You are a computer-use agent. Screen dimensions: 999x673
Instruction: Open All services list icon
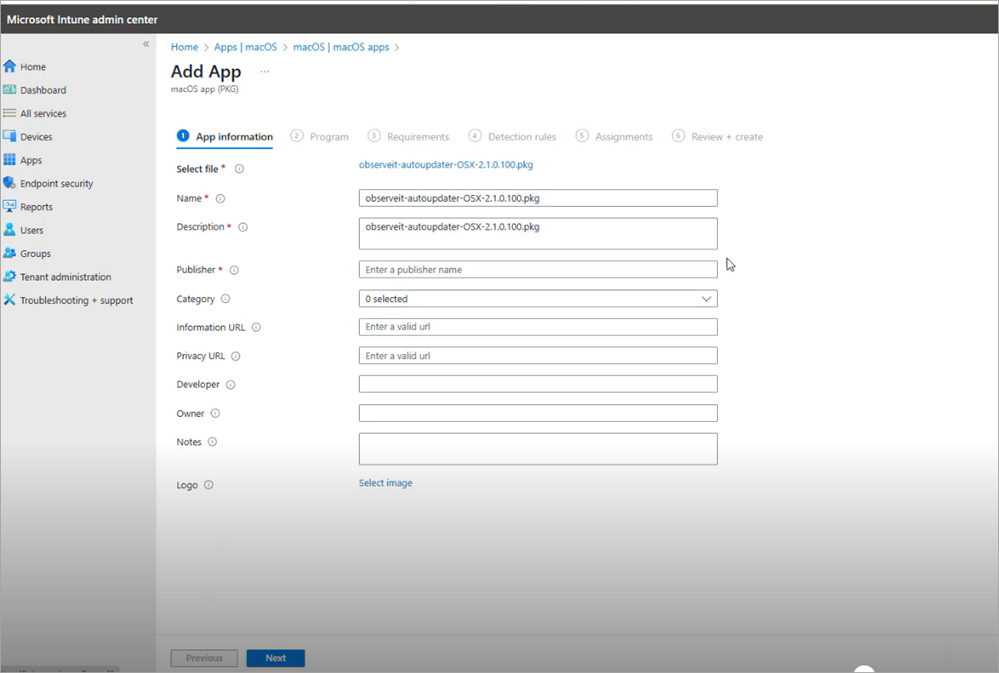[x=10, y=113]
